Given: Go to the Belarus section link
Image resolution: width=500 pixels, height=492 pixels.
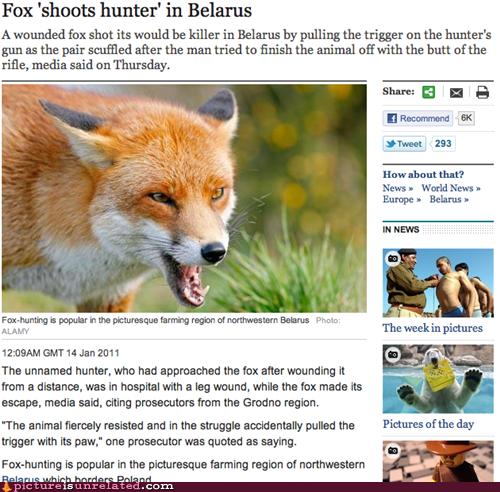Looking at the screenshot, I should (x=449, y=199).
